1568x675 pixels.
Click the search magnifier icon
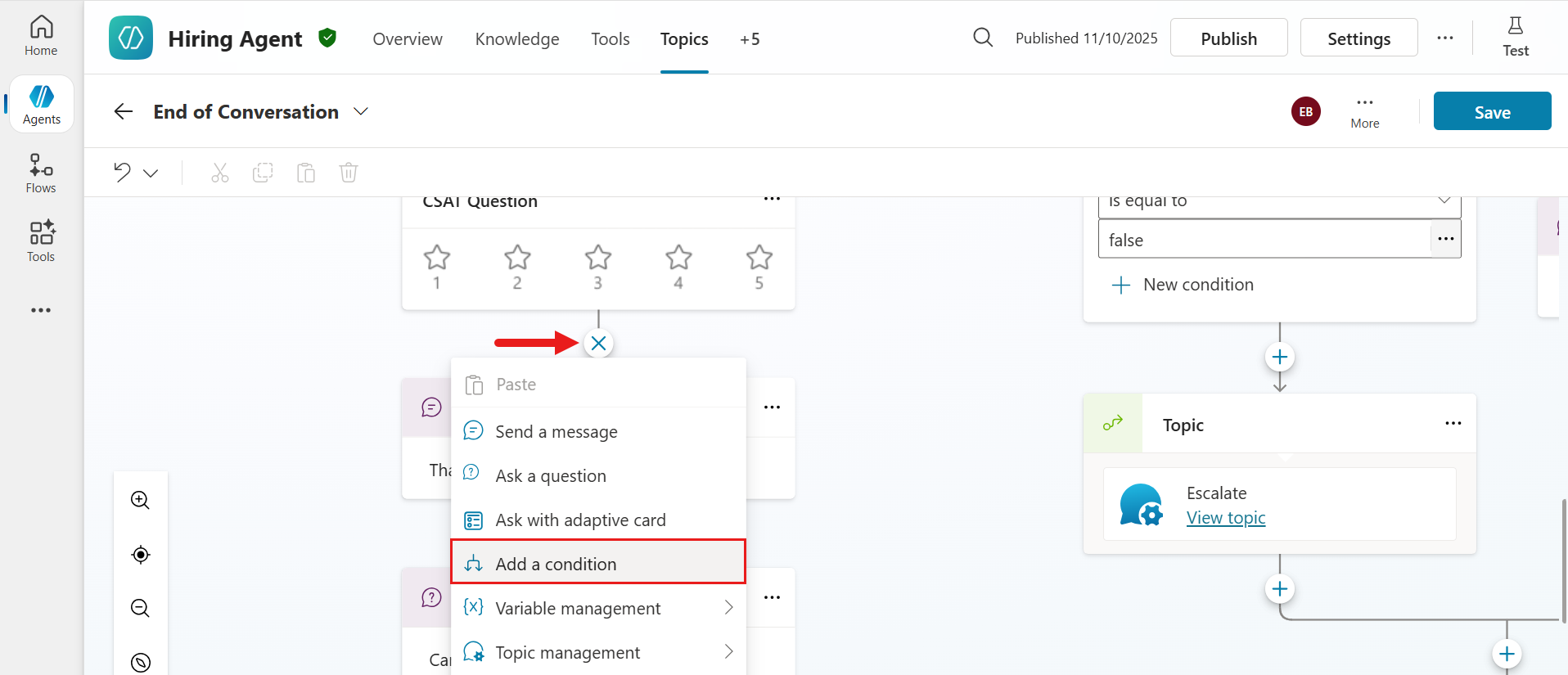click(x=982, y=38)
